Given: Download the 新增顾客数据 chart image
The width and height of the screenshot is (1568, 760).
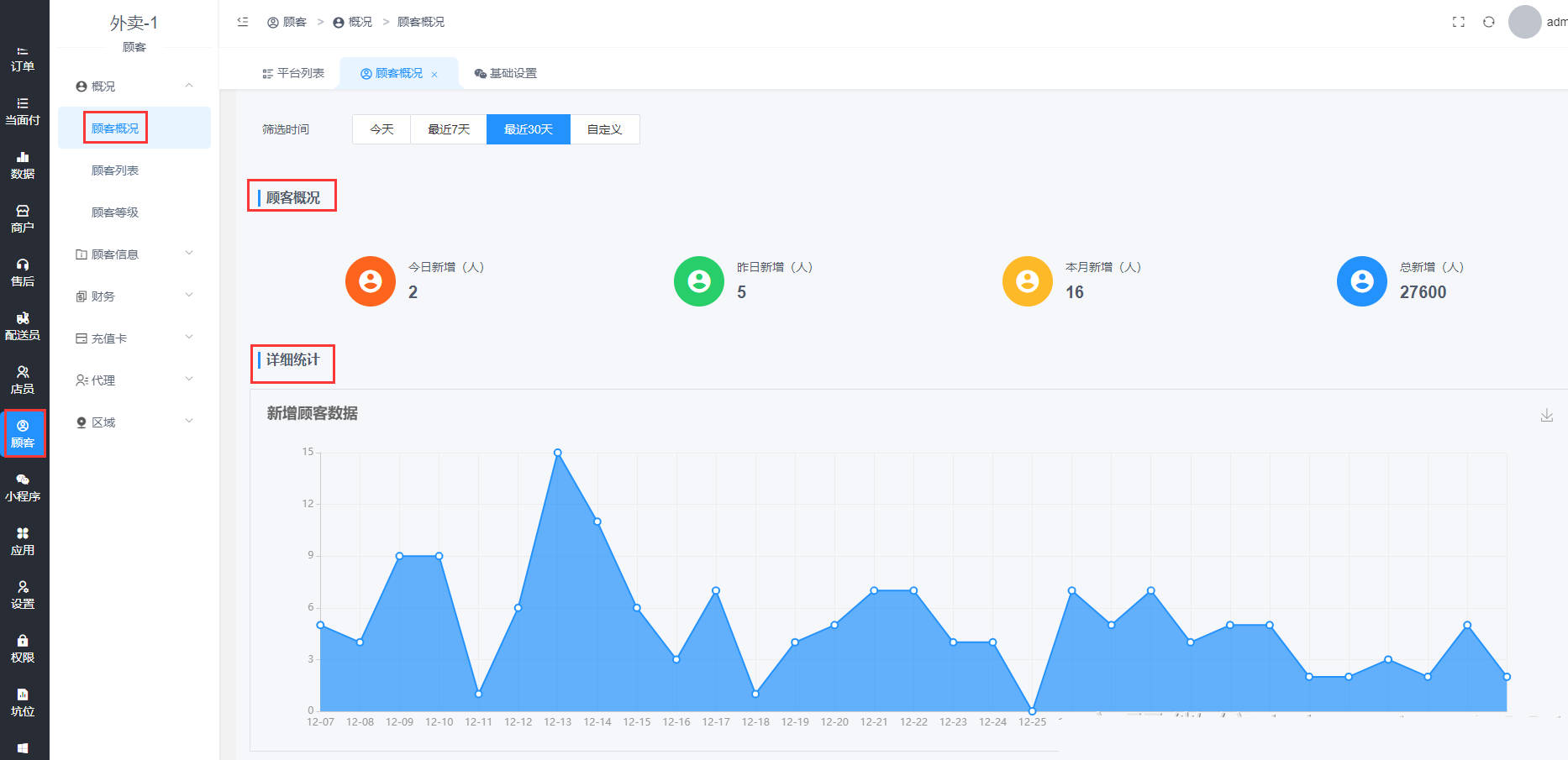Looking at the screenshot, I should 1546,415.
